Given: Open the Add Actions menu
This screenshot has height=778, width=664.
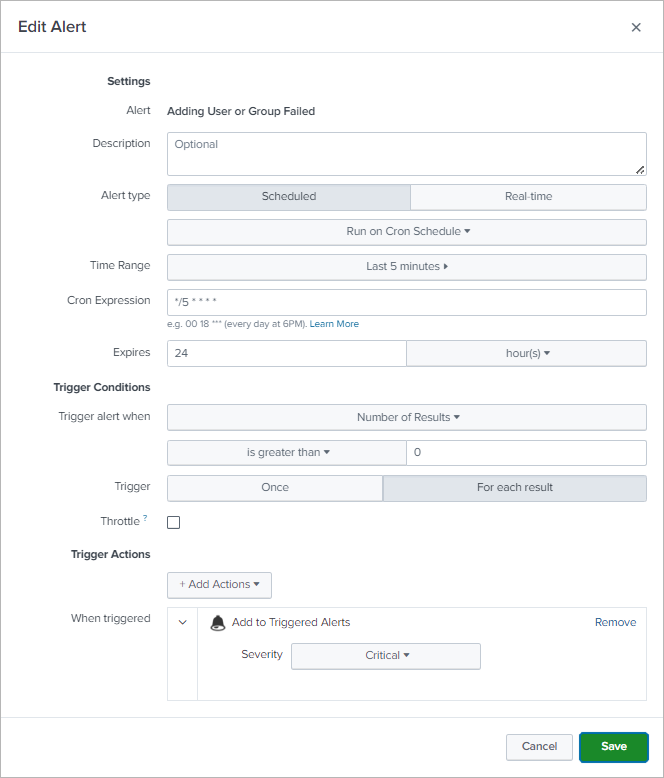Looking at the screenshot, I should (219, 585).
